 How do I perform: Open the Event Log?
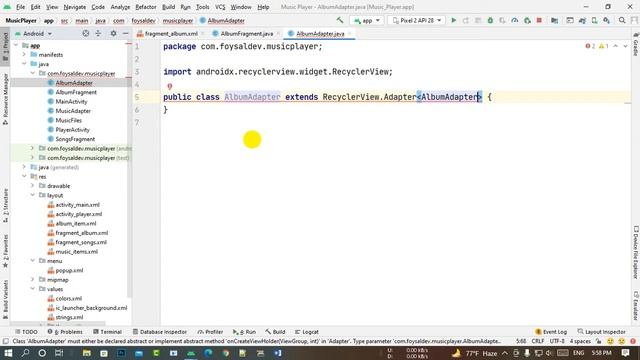(551, 332)
